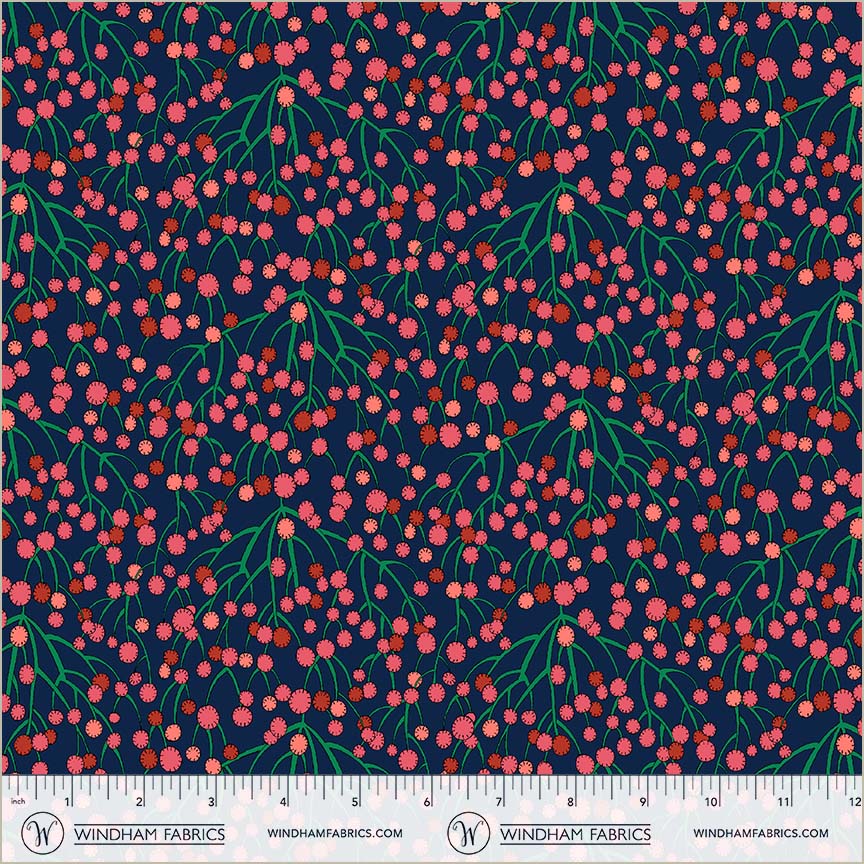Select the 9 inch ruler number
The height and width of the screenshot is (864, 864).
click(643, 802)
